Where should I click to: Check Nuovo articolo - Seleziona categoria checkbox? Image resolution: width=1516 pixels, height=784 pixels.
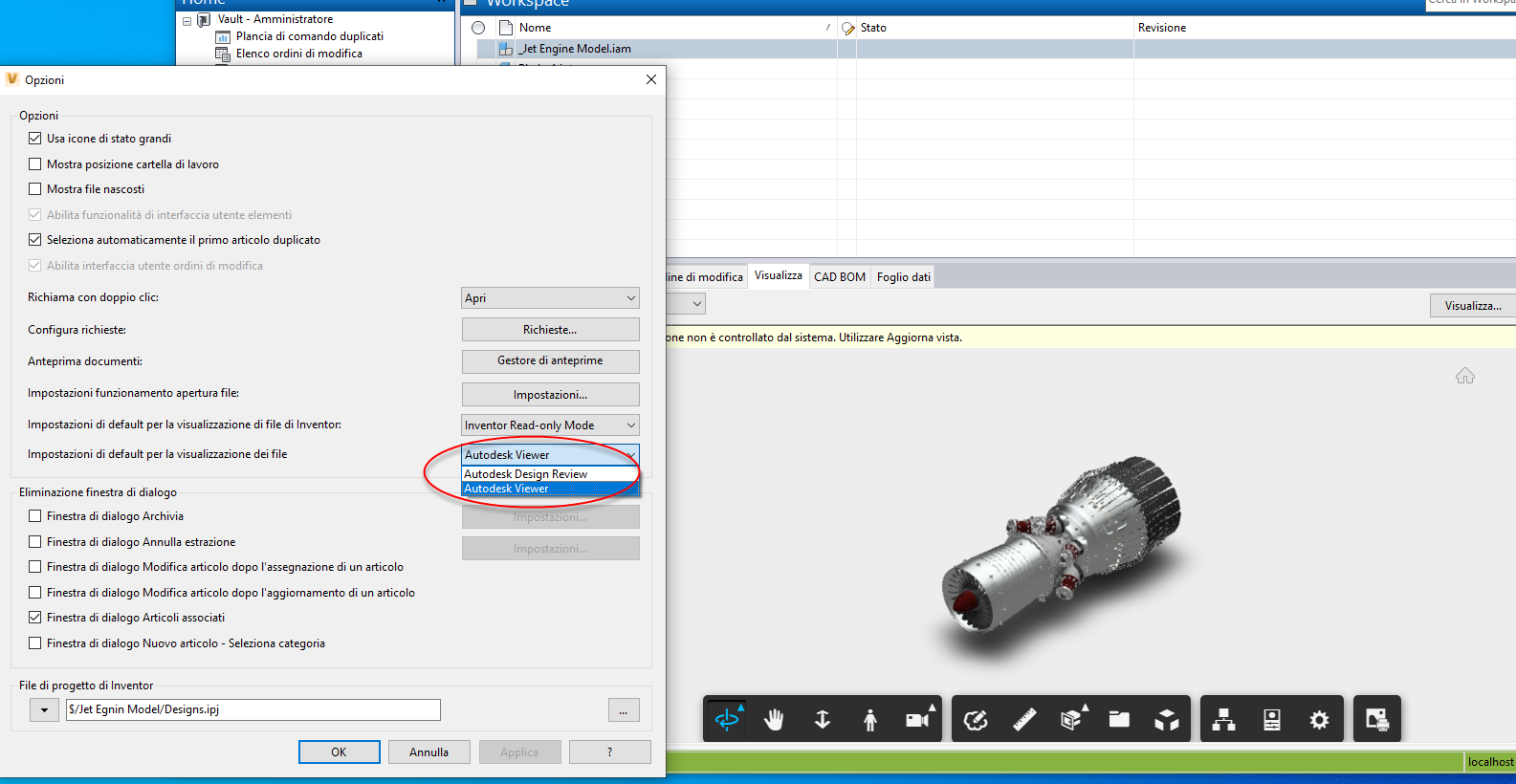(35, 643)
